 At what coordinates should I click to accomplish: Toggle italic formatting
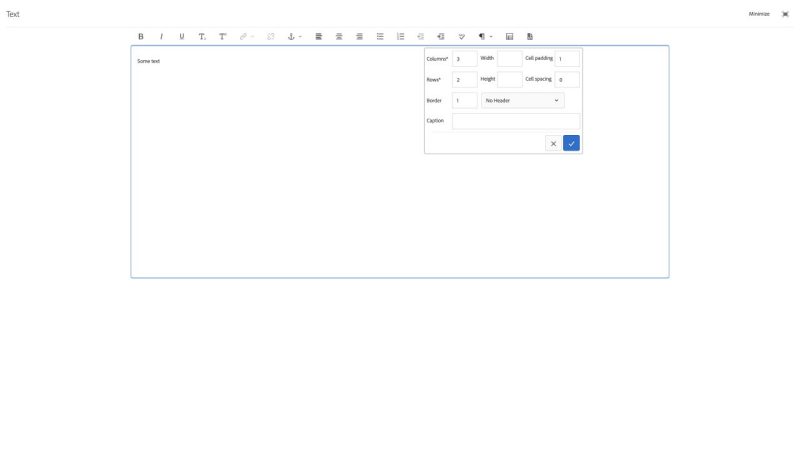click(x=161, y=36)
